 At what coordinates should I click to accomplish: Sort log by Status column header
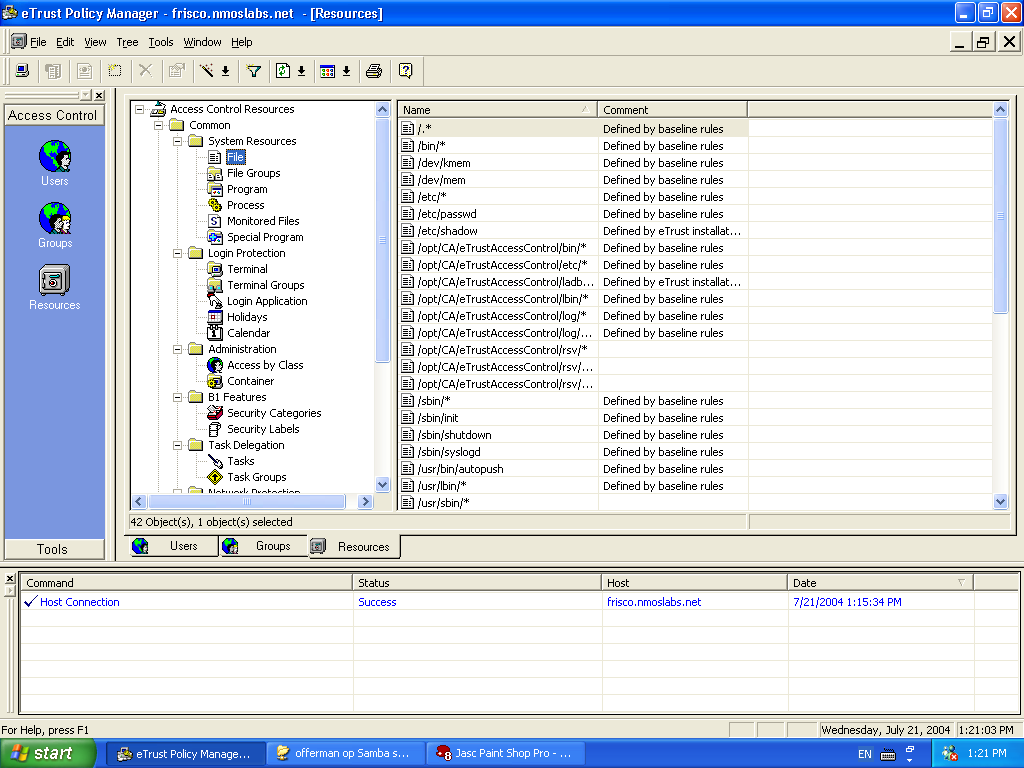[477, 583]
